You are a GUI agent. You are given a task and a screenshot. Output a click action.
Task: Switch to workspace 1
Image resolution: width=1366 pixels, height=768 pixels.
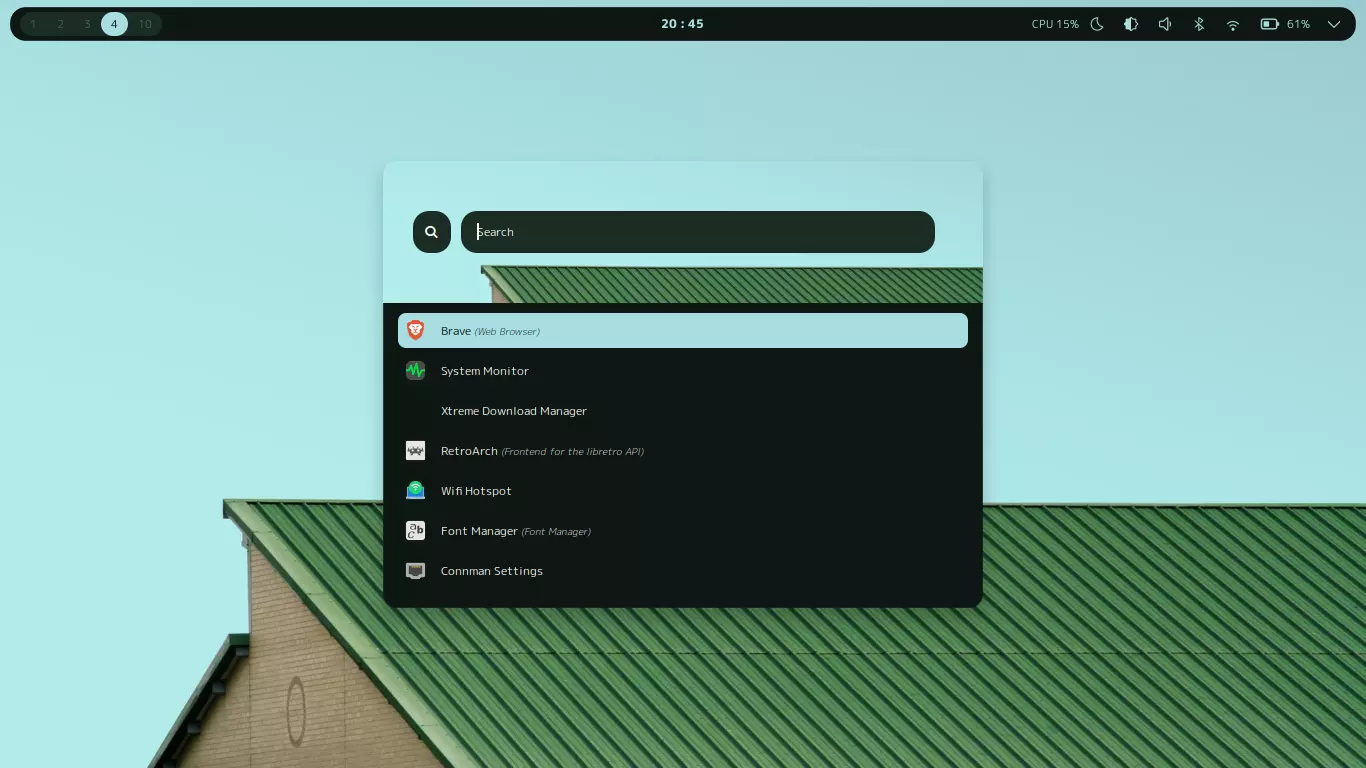coord(33,24)
